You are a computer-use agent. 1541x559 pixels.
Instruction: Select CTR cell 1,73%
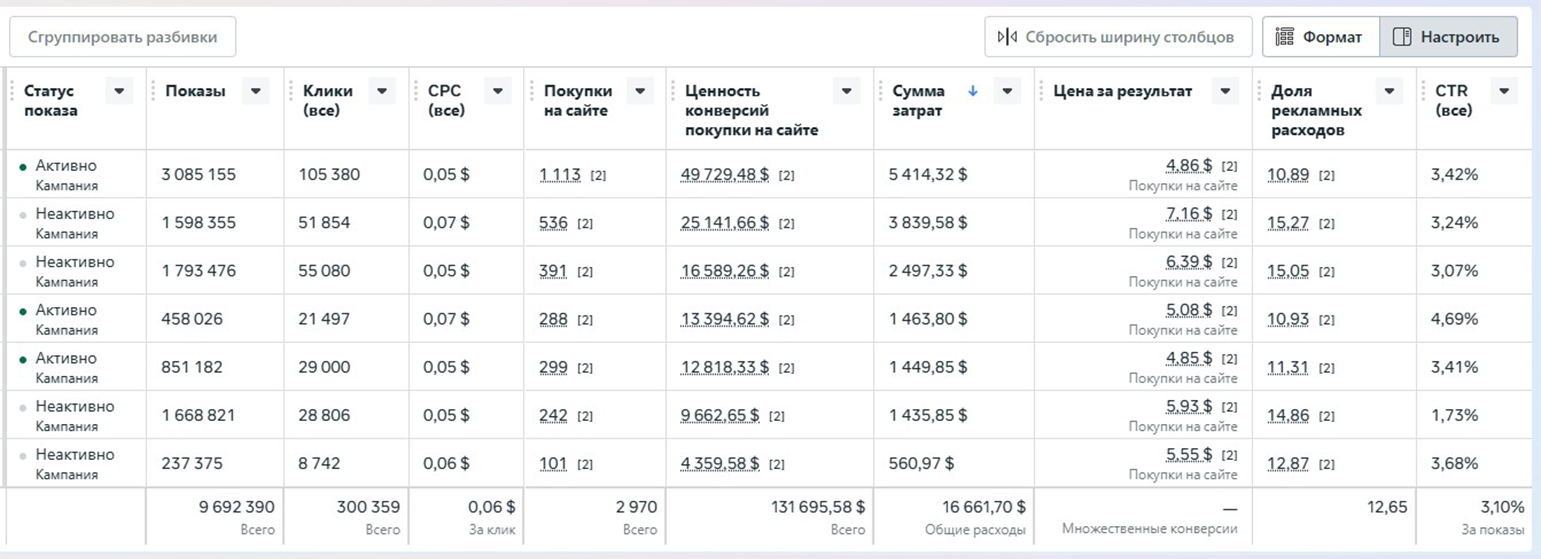pyautogui.click(x=1456, y=415)
